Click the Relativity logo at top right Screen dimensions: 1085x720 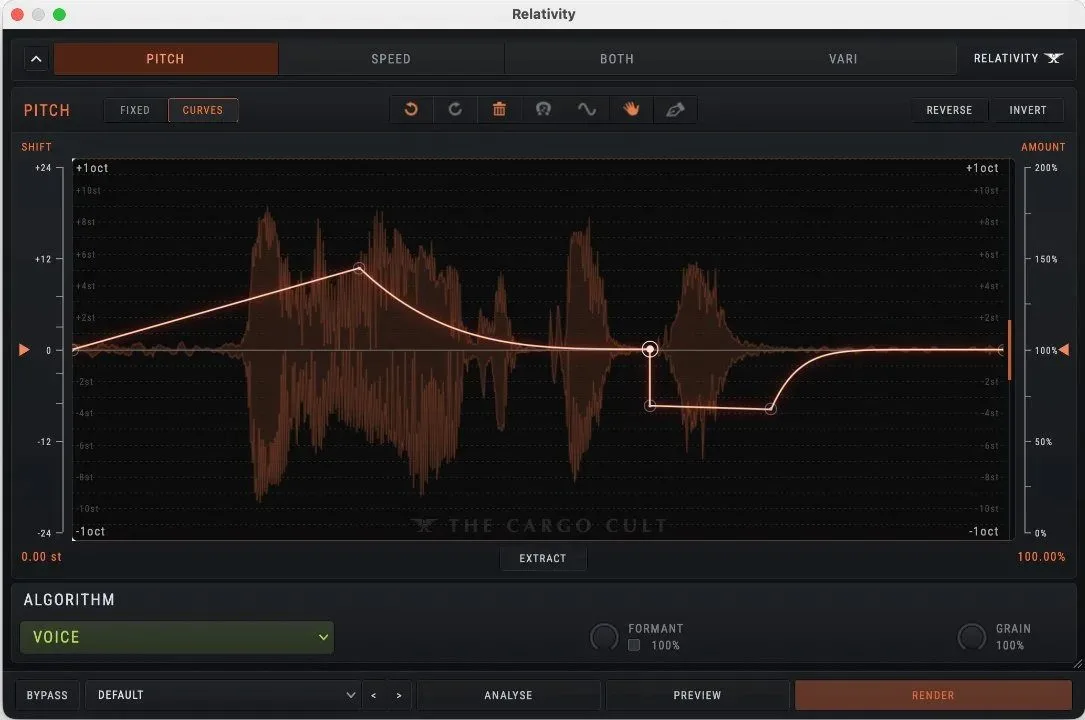coord(1017,58)
